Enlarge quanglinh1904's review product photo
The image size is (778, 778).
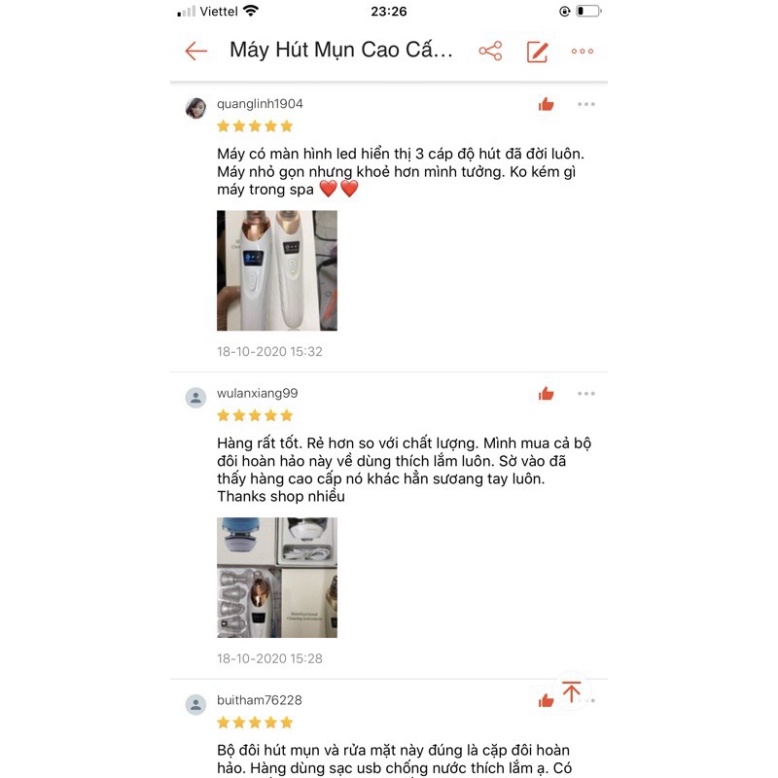click(277, 270)
